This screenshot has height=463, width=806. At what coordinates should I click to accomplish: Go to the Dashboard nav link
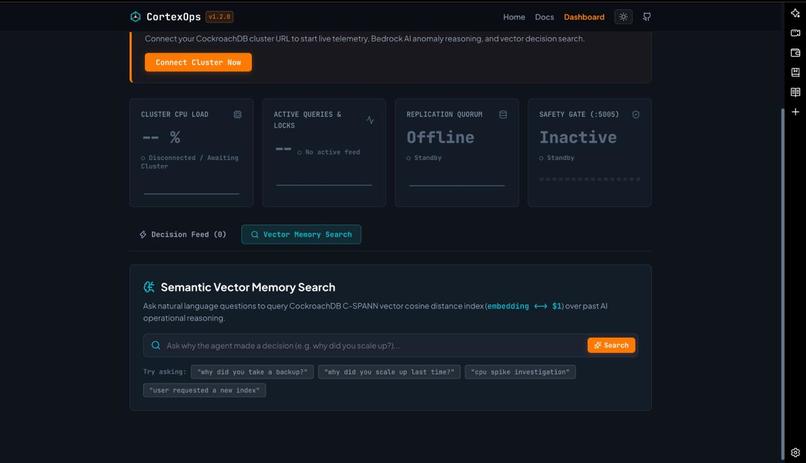click(584, 17)
